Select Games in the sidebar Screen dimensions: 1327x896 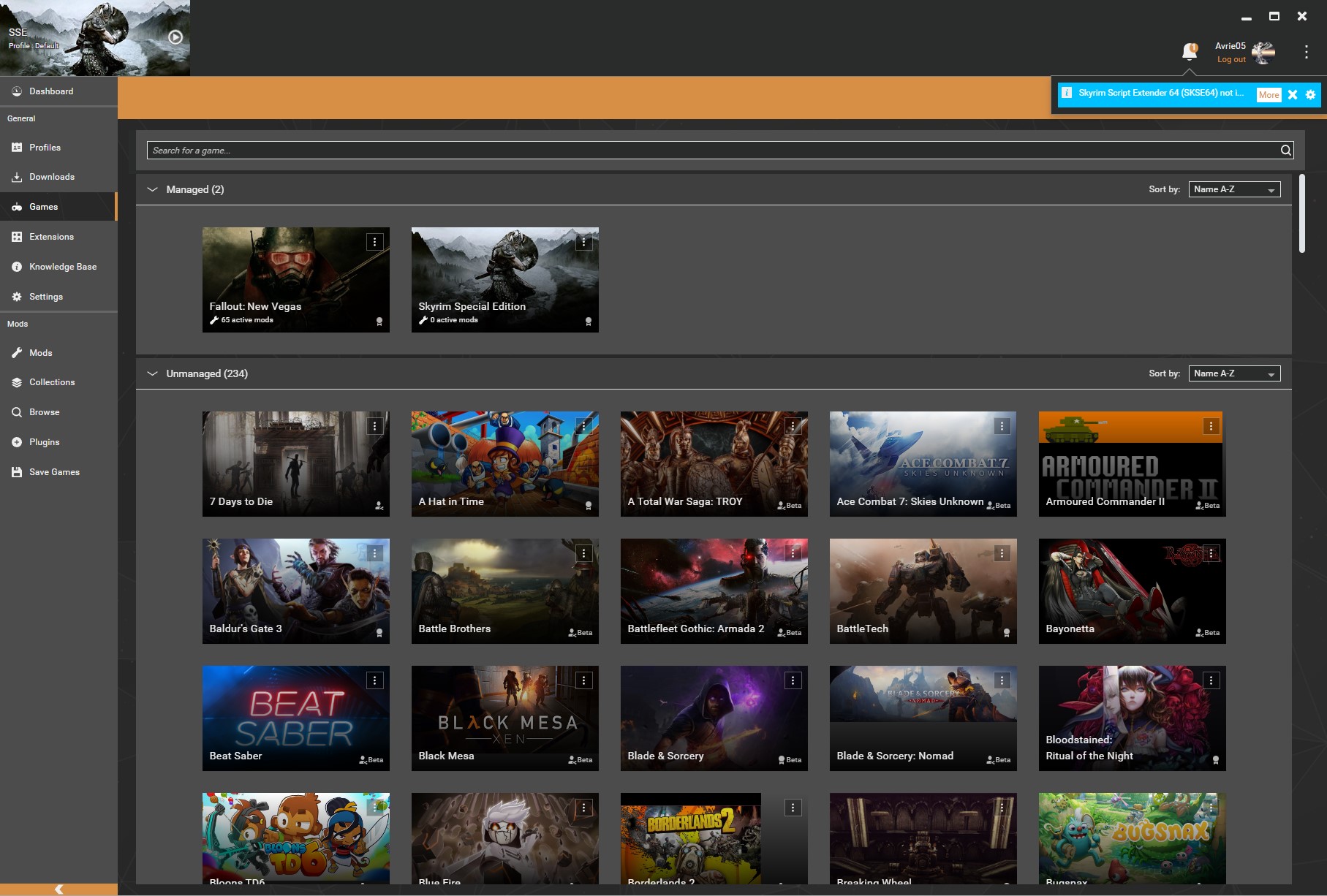(58, 207)
